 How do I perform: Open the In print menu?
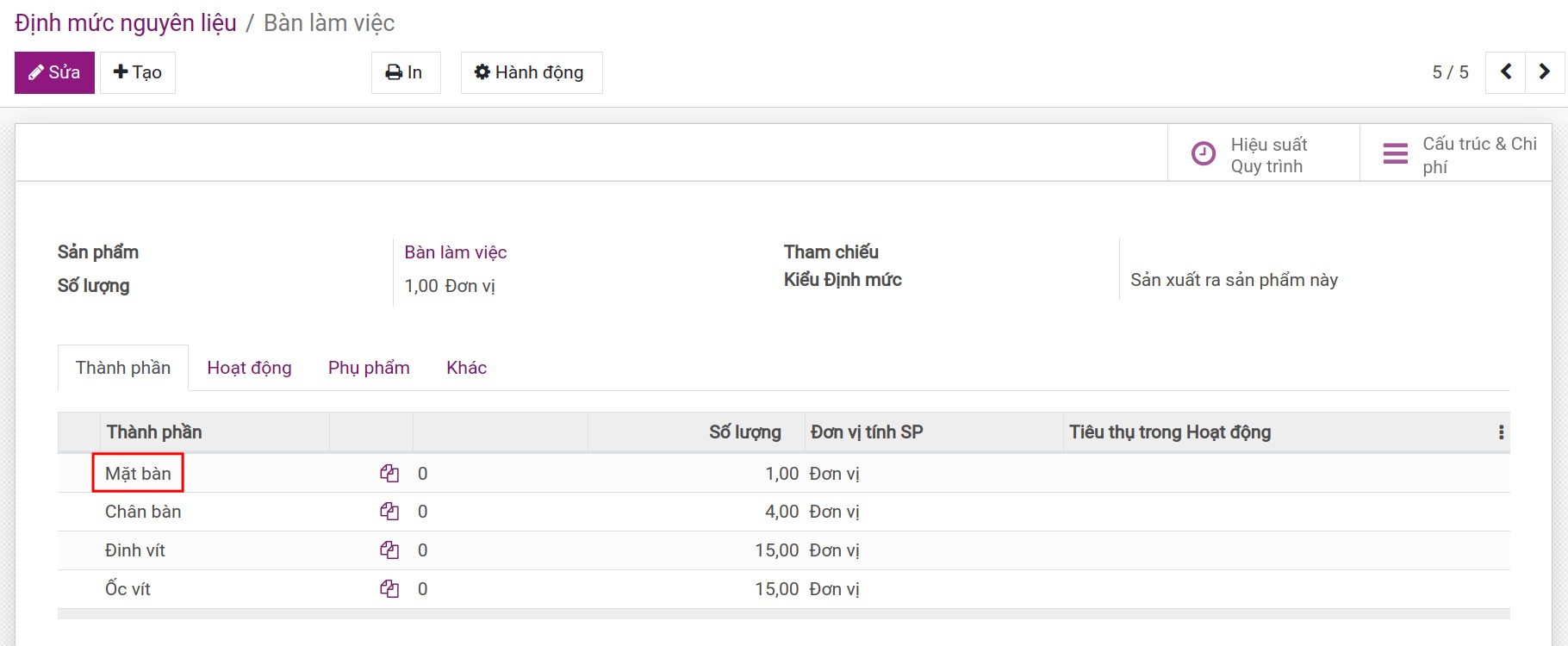pos(405,72)
